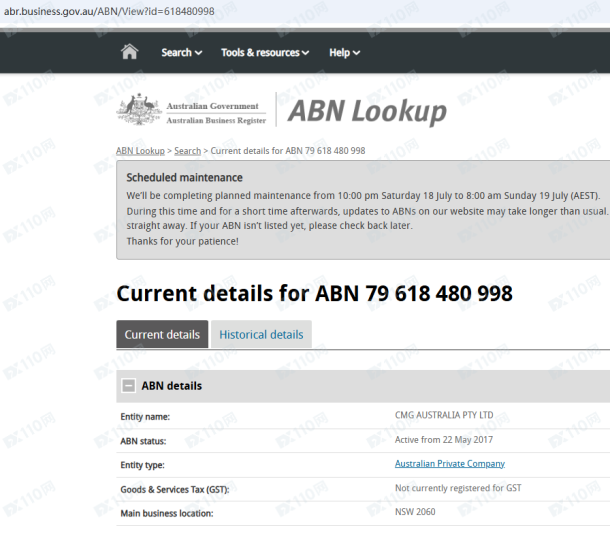Open the Help dropdown menu
This screenshot has height=543, width=610.
[x=344, y=53]
